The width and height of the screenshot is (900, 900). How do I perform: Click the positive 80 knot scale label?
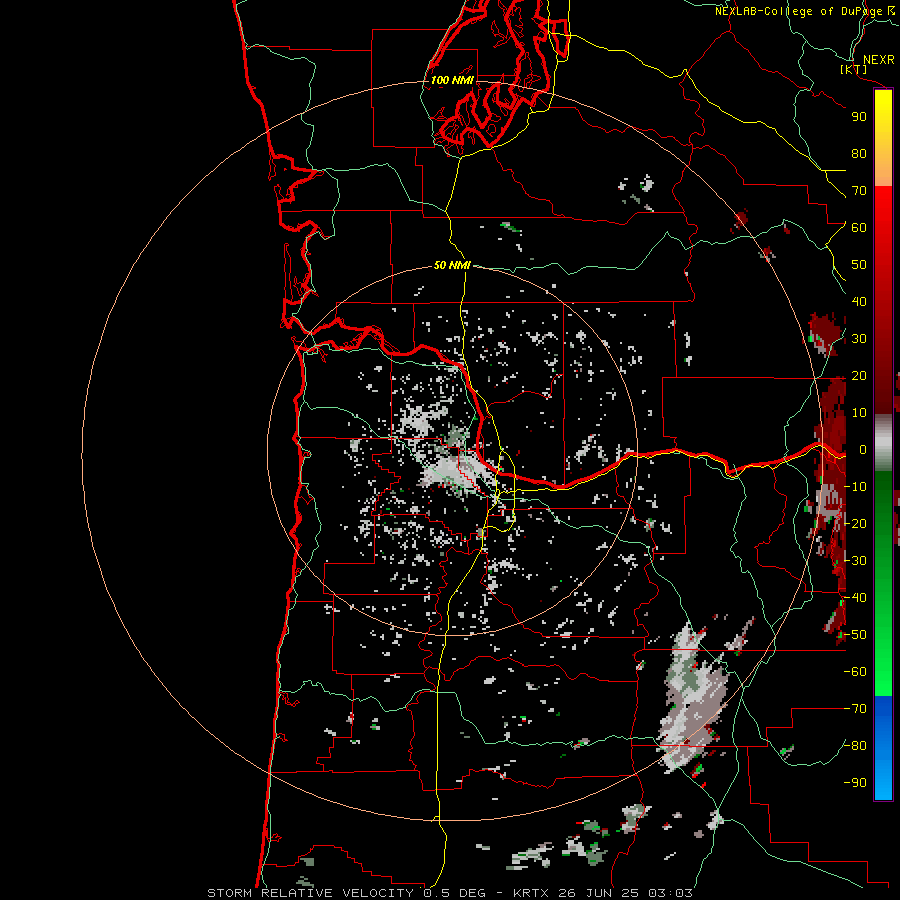(859, 154)
